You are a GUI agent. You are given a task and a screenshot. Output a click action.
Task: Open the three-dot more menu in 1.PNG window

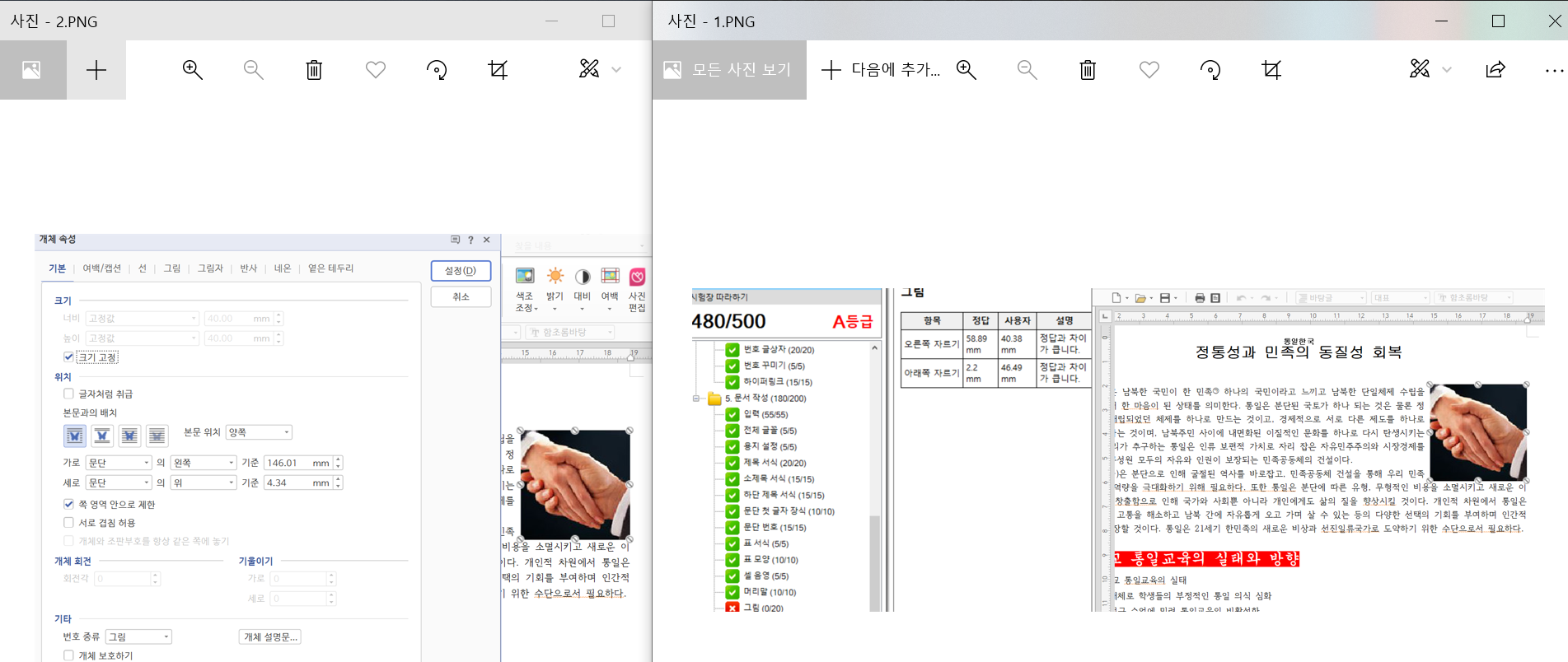click(1553, 70)
